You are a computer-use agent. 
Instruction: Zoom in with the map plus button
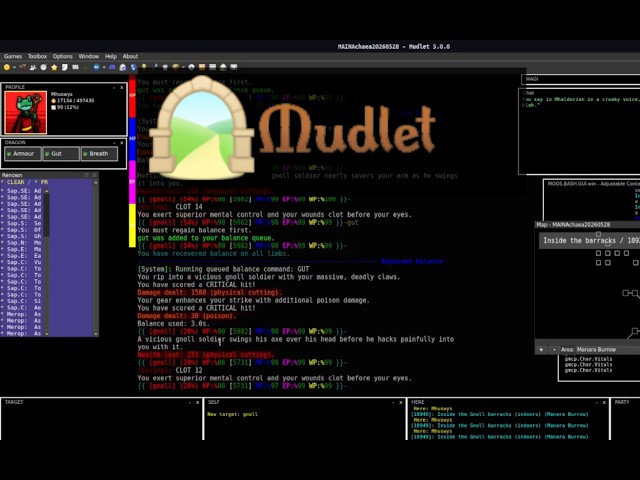pos(541,350)
